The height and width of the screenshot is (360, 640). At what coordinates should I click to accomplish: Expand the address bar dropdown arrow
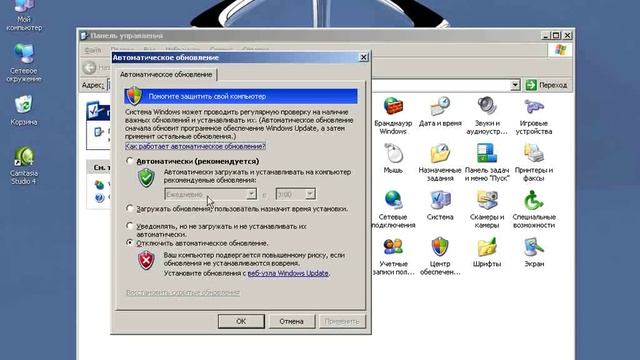515,85
